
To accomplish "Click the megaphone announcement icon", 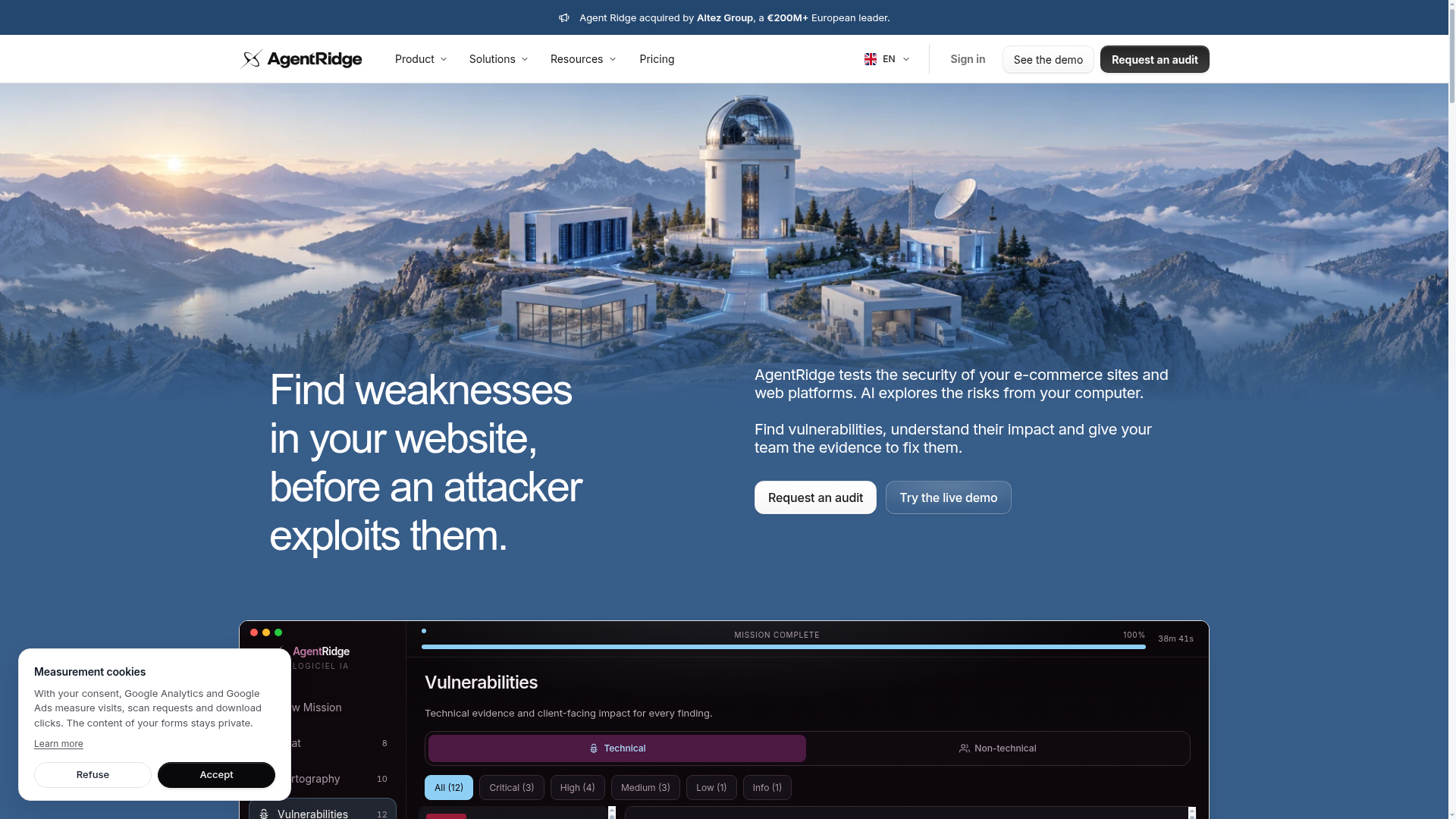I will coord(564,17).
